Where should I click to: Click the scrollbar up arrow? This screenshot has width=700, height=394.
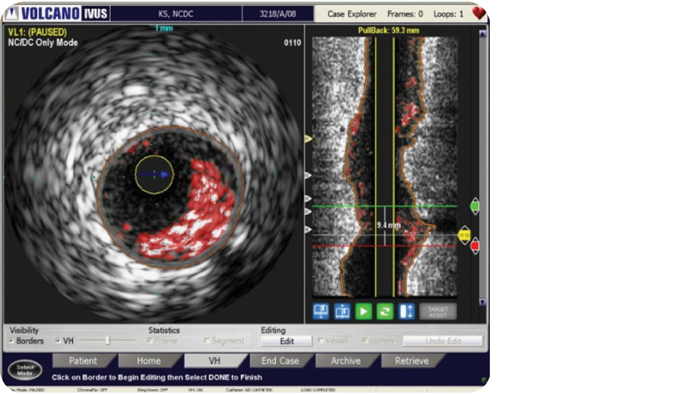tap(482, 33)
